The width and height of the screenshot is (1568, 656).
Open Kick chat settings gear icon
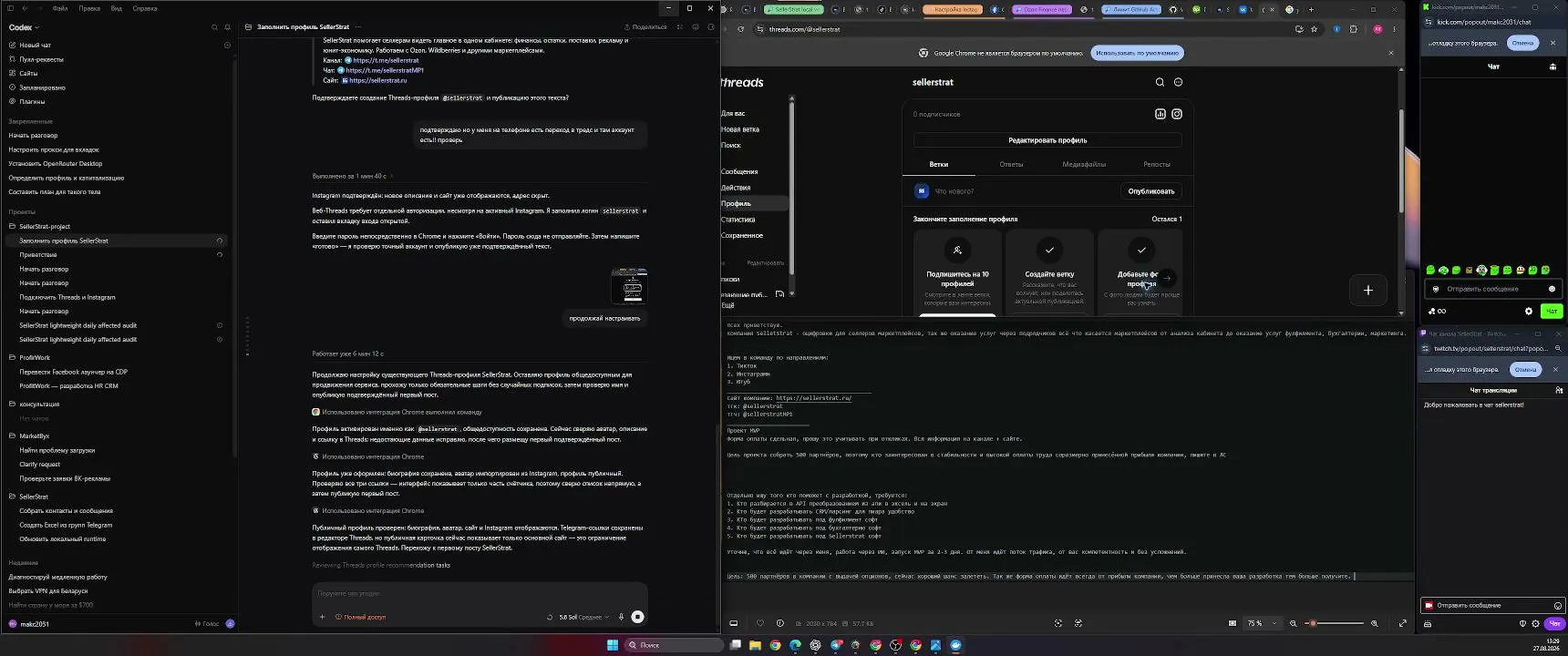[1529, 312]
